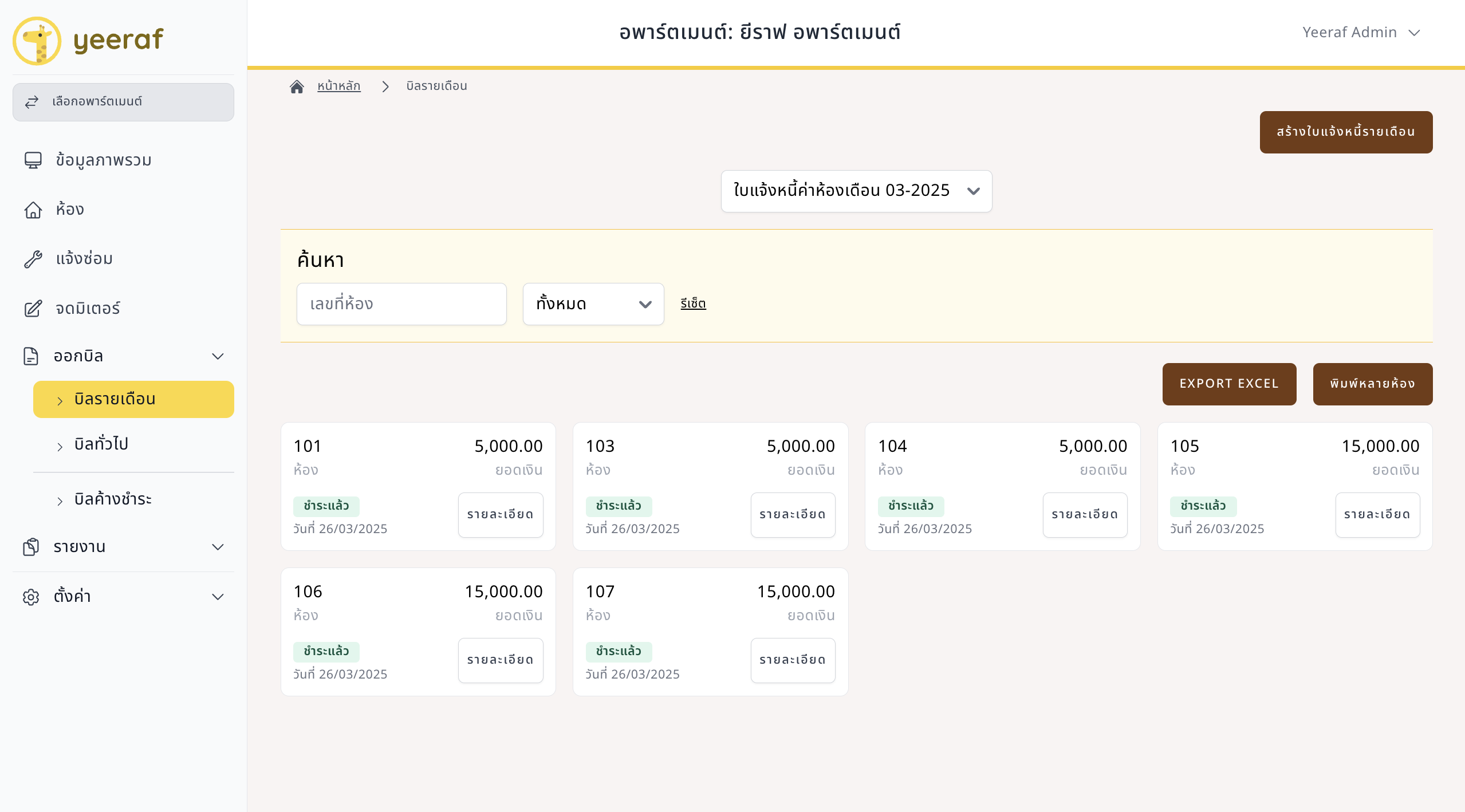The image size is (1465, 812).
Task: Click room 103 amount 5,000.00
Action: [x=801, y=446]
